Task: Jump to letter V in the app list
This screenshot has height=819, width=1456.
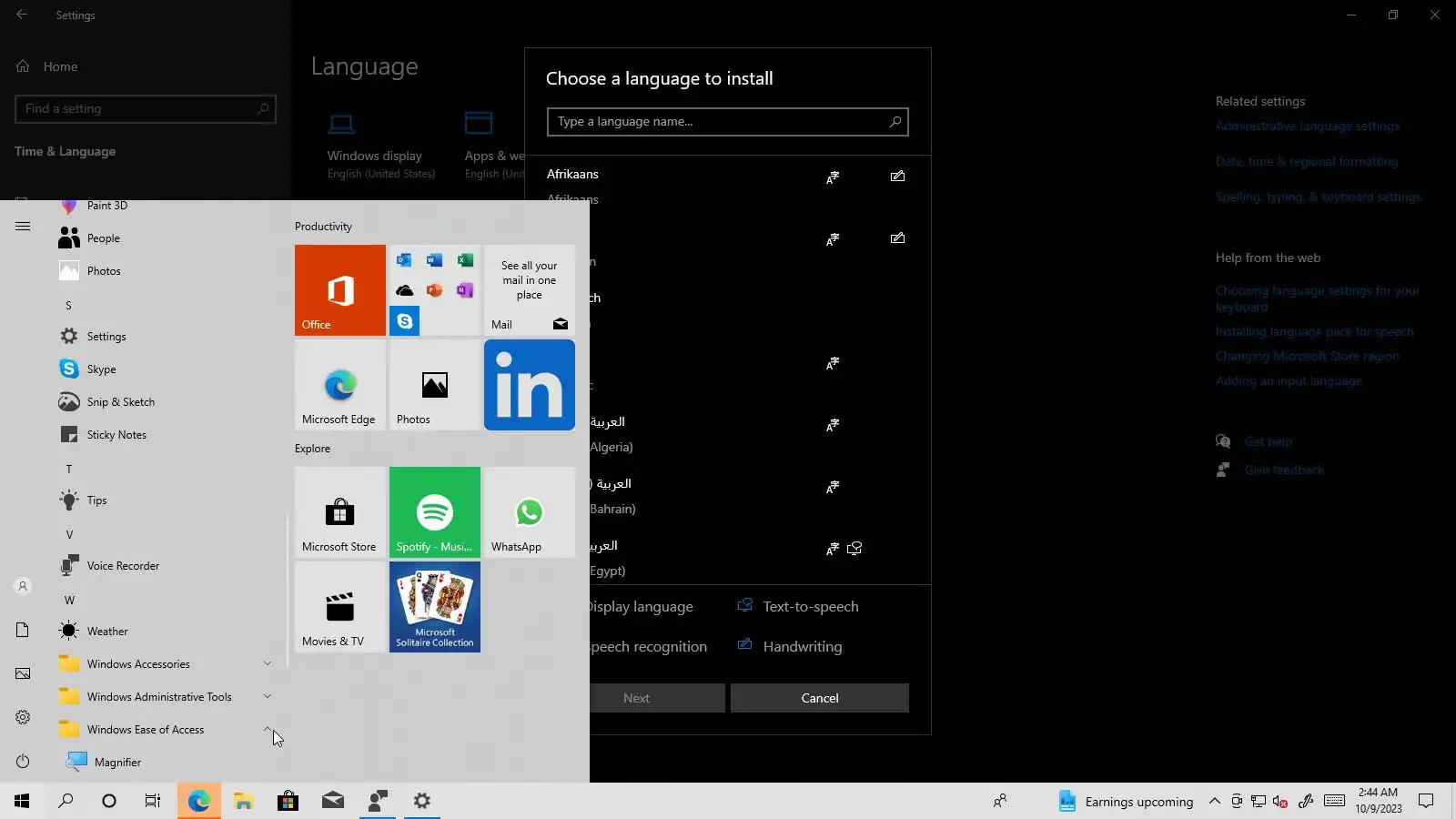Action: pyautogui.click(x=69, y=535)
